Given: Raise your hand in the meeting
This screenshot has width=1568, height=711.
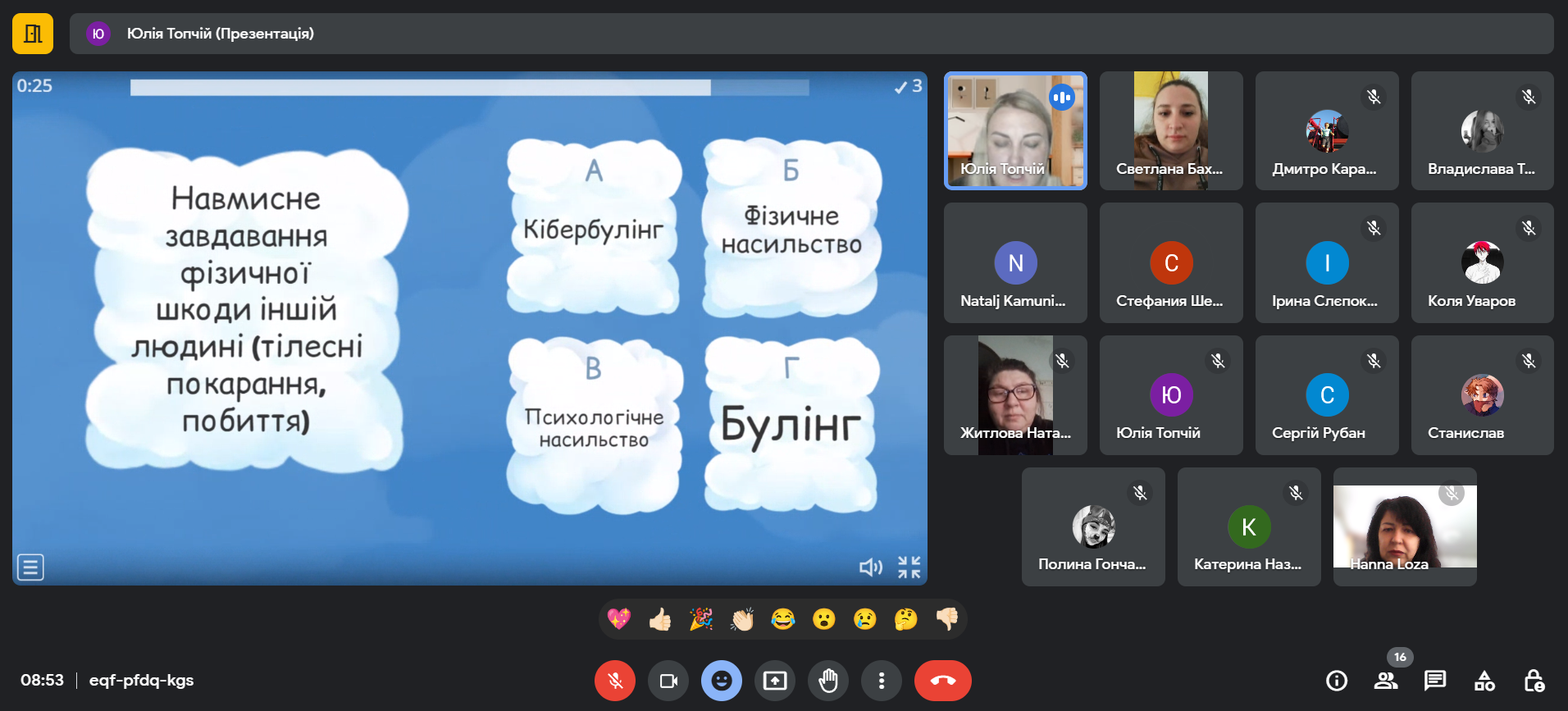Looking at the screenshot, I should click(828, 681).
